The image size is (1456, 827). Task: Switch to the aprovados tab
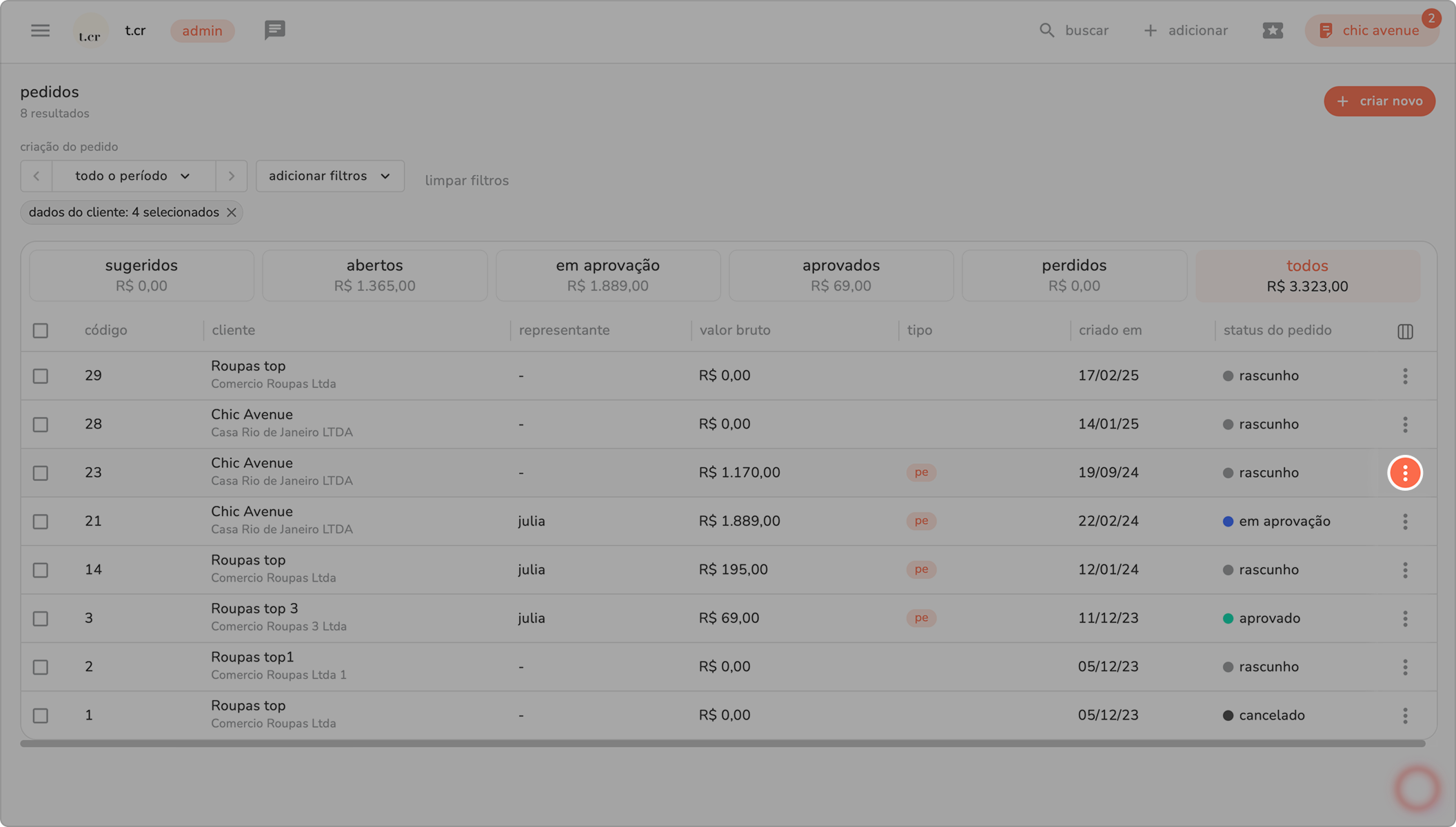840,275
